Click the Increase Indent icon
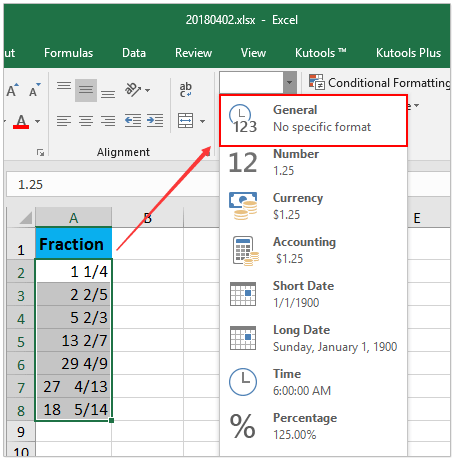 (x=155, y=121)
